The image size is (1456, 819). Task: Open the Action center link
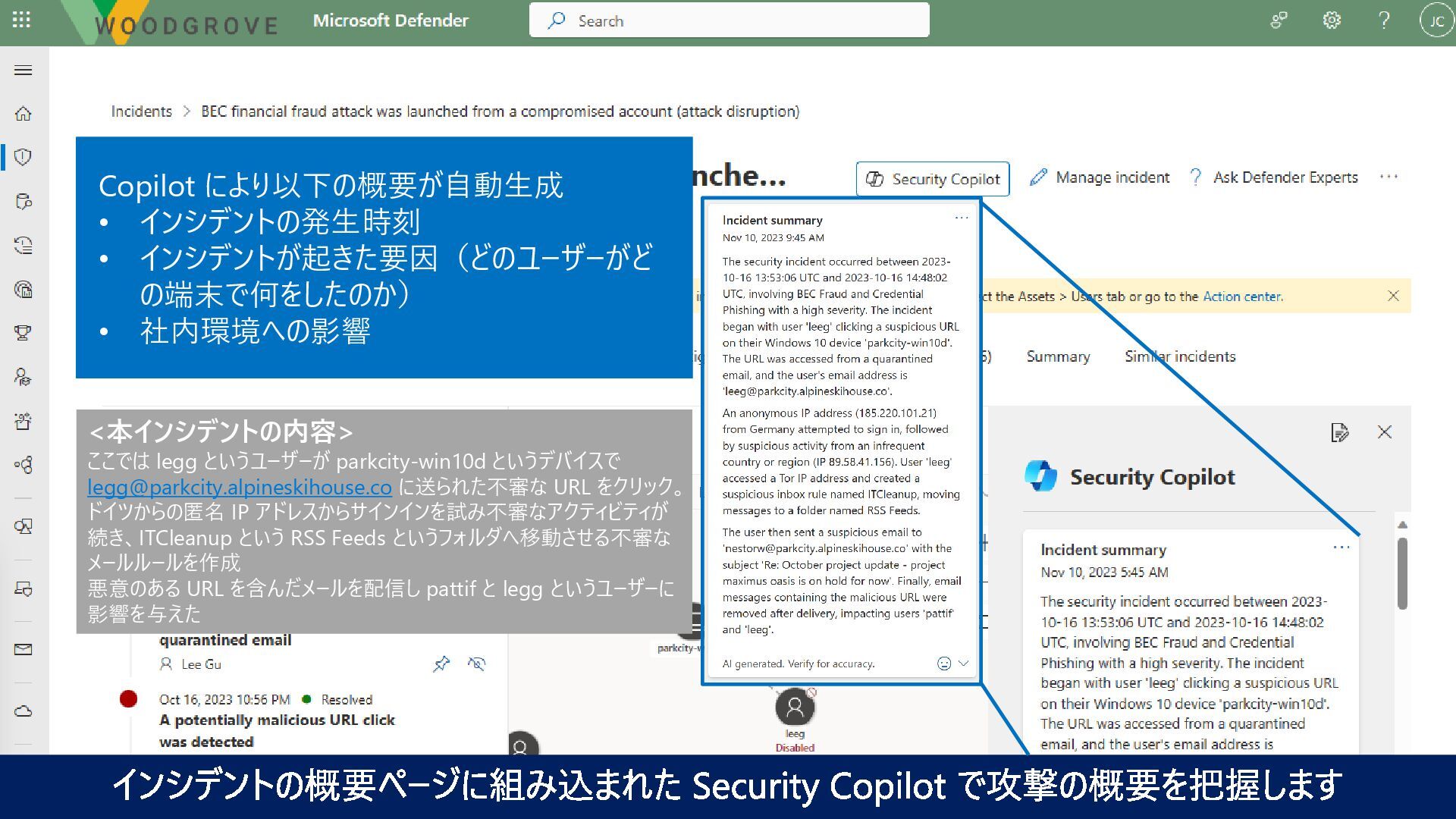[1242, 297]
